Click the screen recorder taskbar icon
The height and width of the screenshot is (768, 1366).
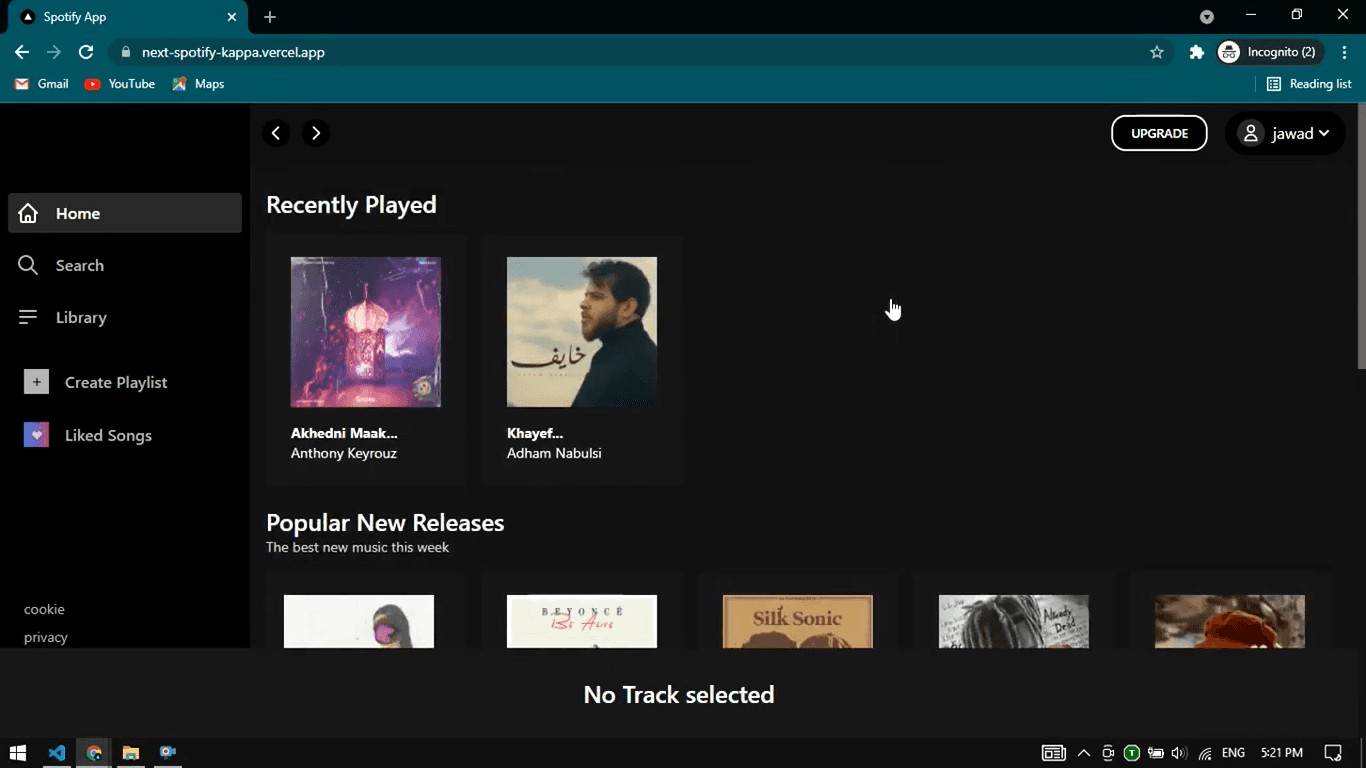coord(167,752)
